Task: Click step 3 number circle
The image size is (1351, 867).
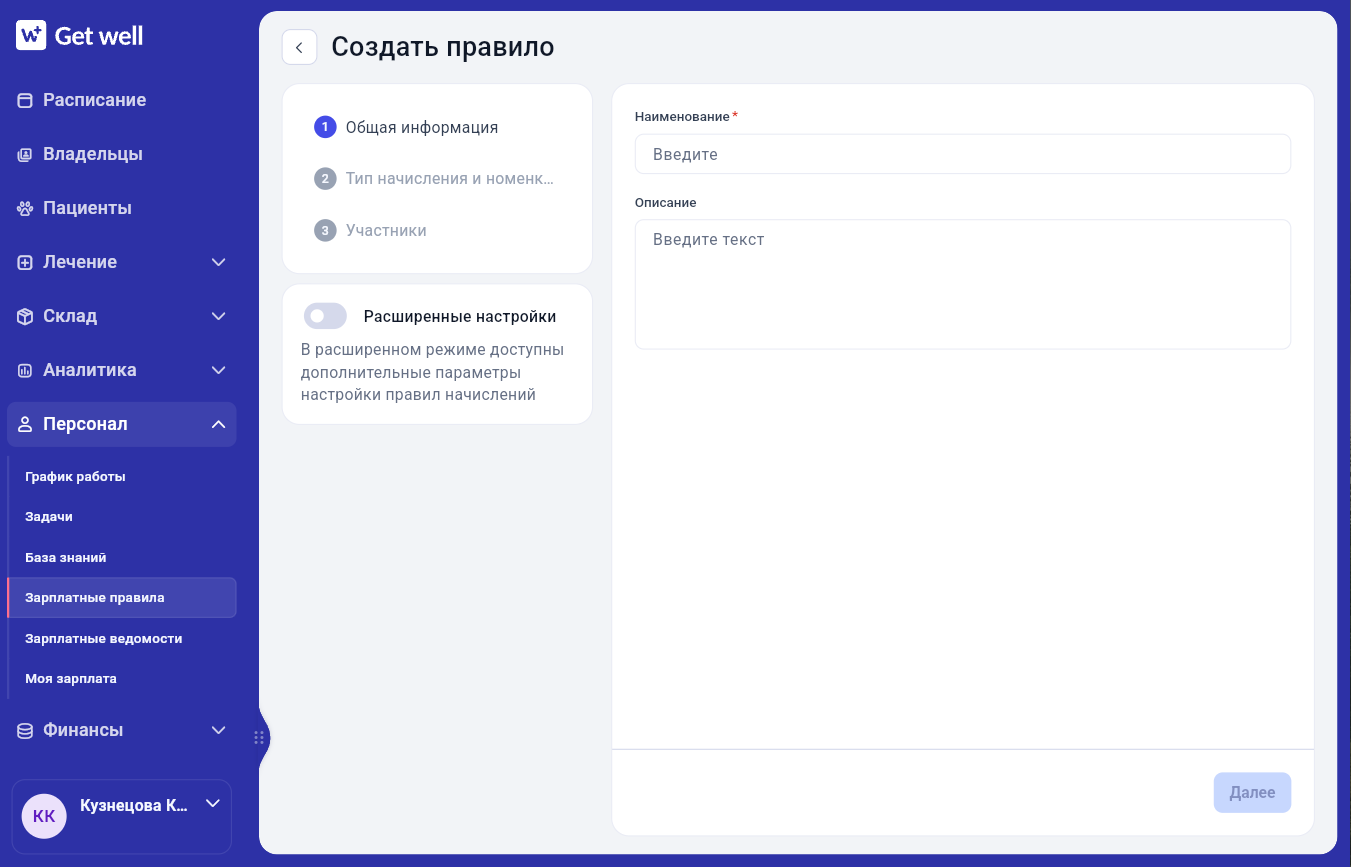Action: (x=324, y=230)
